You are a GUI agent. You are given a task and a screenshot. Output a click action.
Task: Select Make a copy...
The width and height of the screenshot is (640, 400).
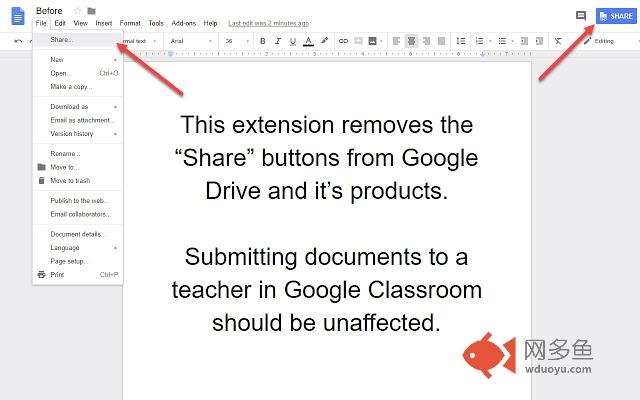tap(78, 87)
